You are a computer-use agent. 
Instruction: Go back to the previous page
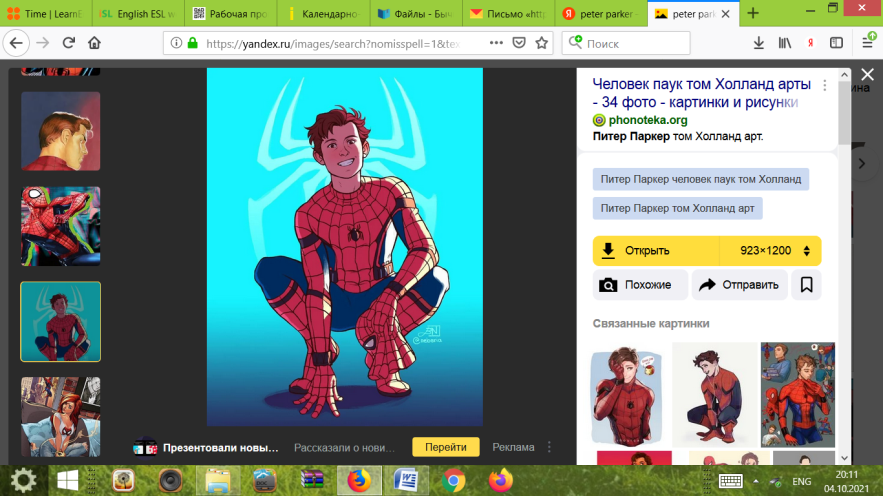pyautogui.click(x=16, y=43)
